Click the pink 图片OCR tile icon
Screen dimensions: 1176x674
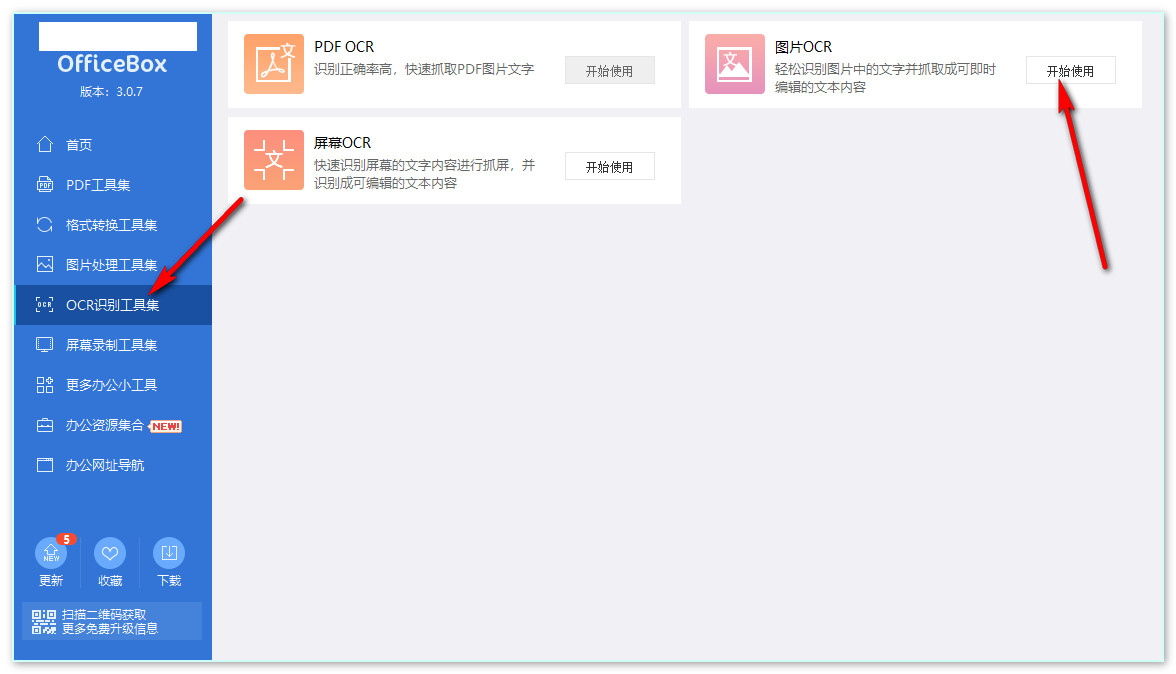tap(735, 64)
